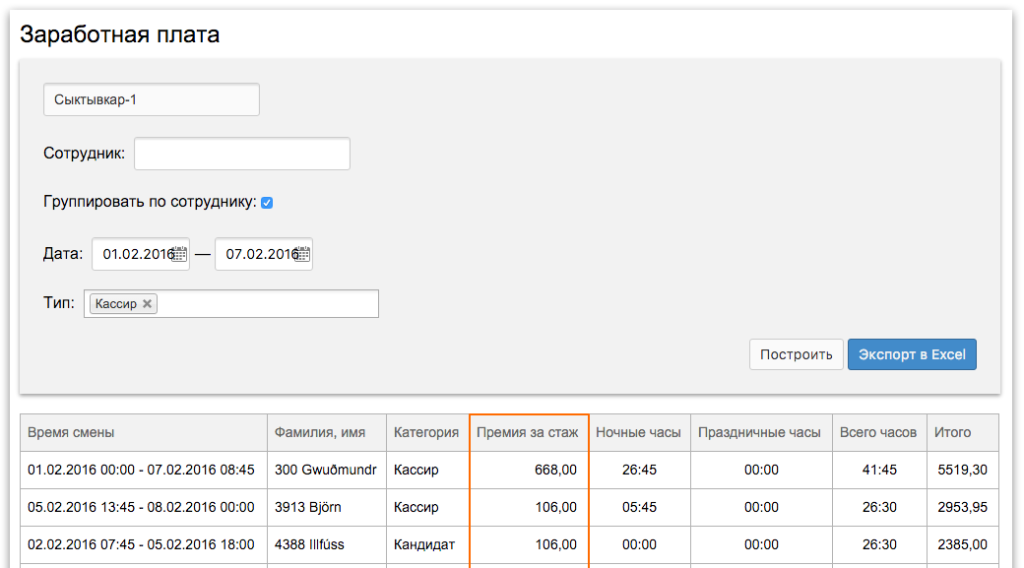The width and height of the screenshot is (1024, 568).
Task: Click the Сотрудник: field label
Action: 84,153
